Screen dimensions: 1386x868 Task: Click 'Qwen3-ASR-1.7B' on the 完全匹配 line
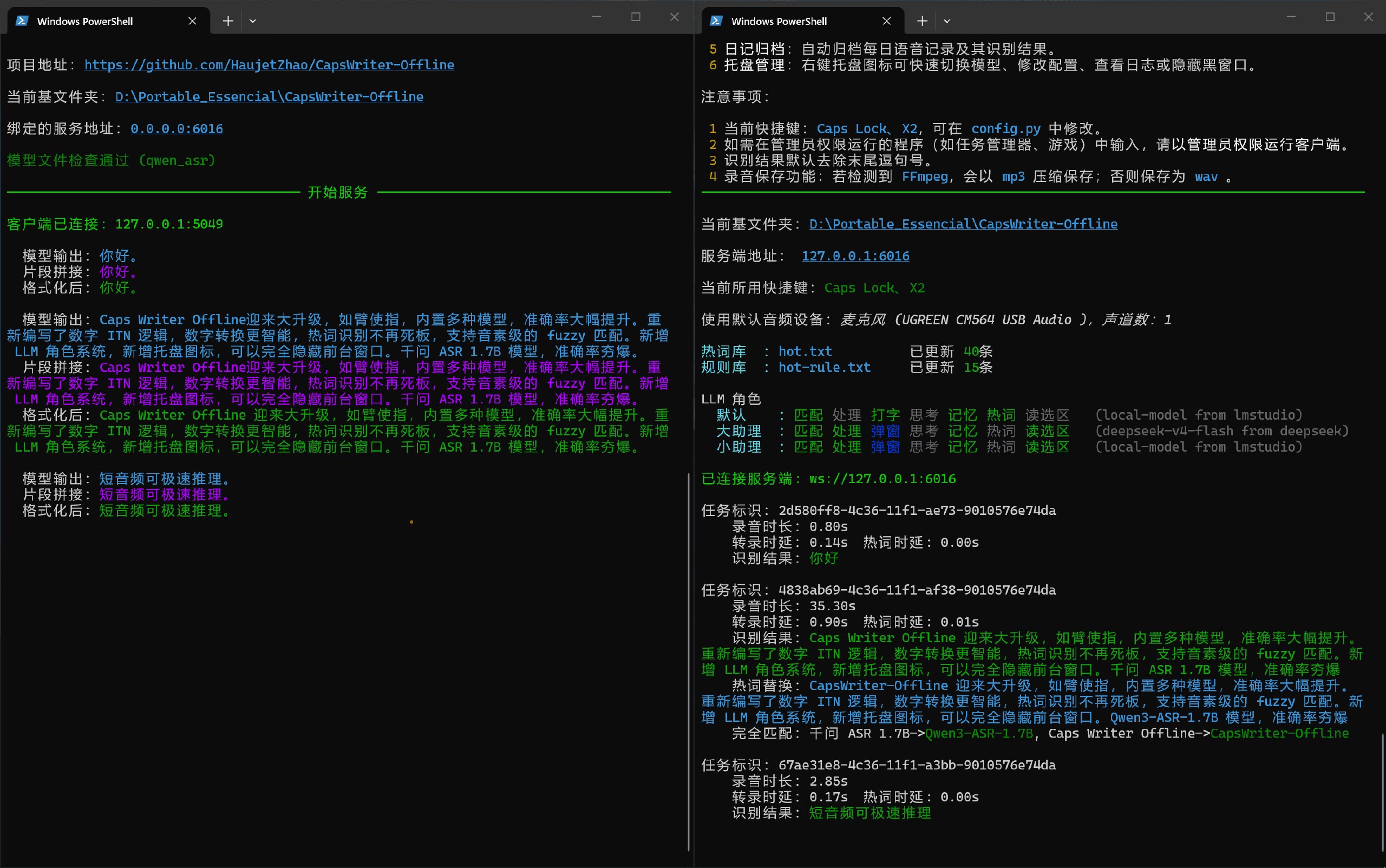coord(979,734)
